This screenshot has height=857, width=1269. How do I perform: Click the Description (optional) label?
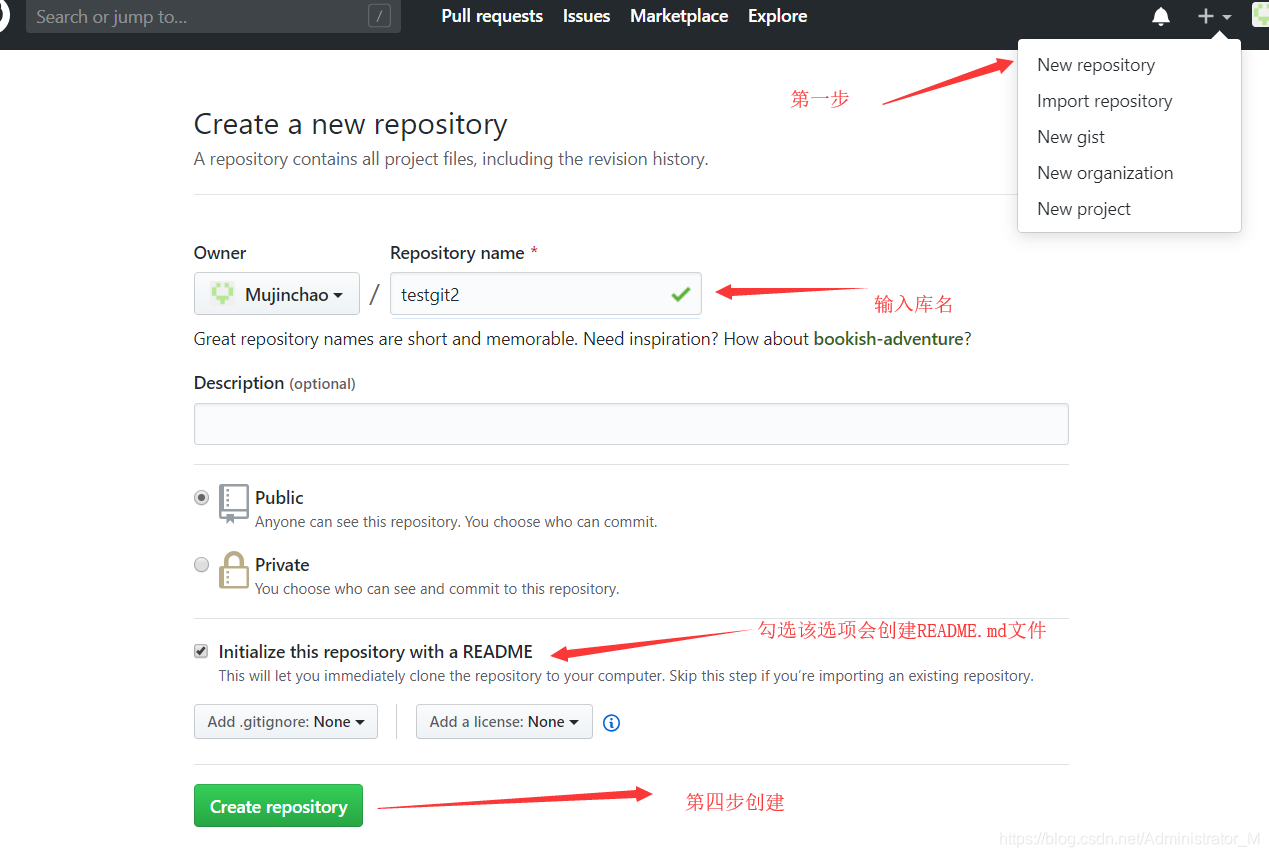point(275,383)
